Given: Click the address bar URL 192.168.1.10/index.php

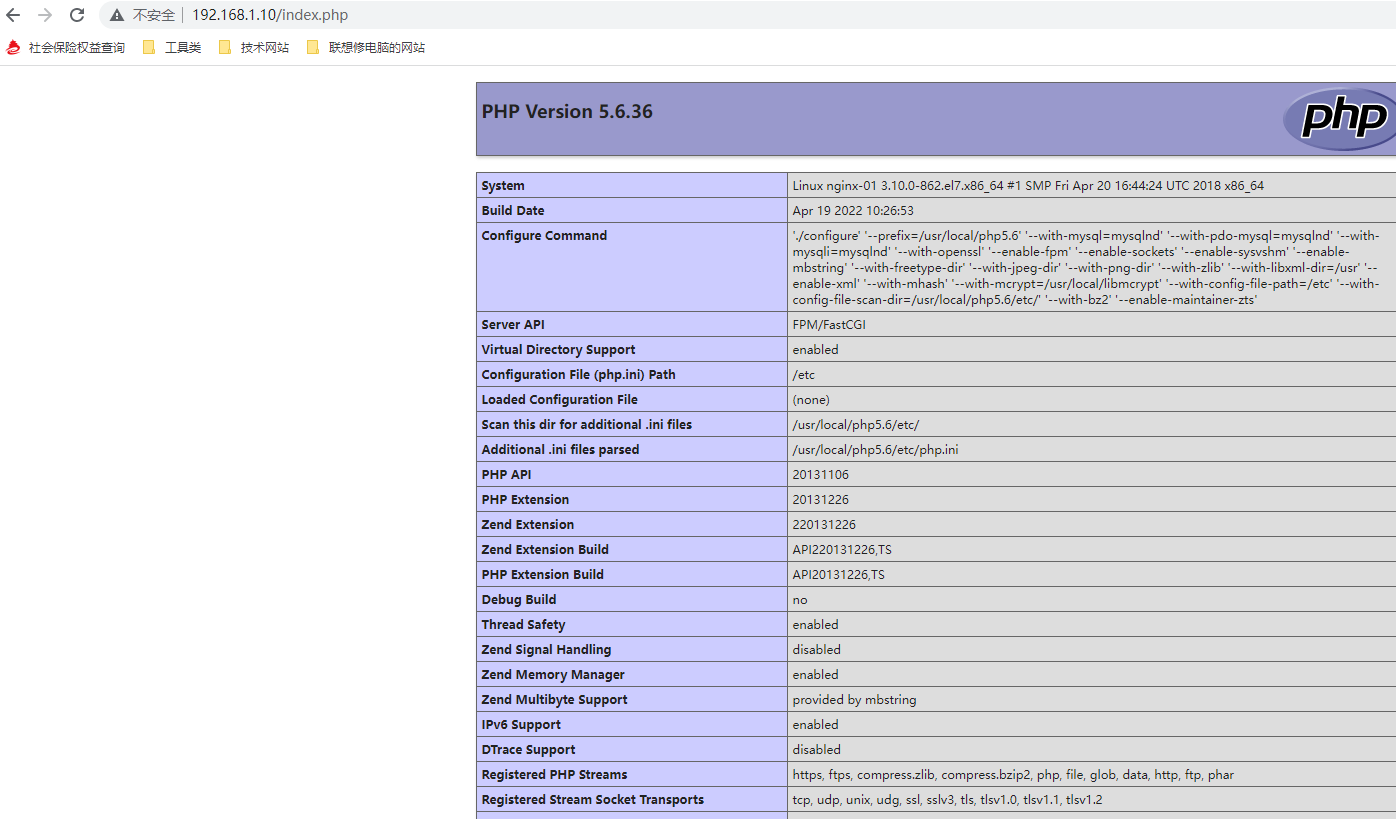Looking at the screenshot, I should (x=270, y=15).
